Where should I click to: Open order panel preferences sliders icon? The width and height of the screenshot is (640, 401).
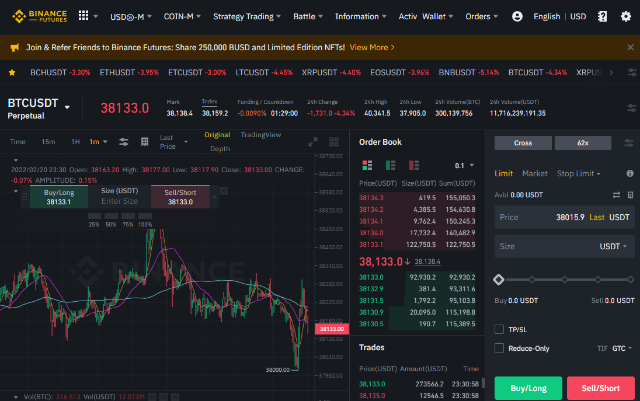(629, 143)
